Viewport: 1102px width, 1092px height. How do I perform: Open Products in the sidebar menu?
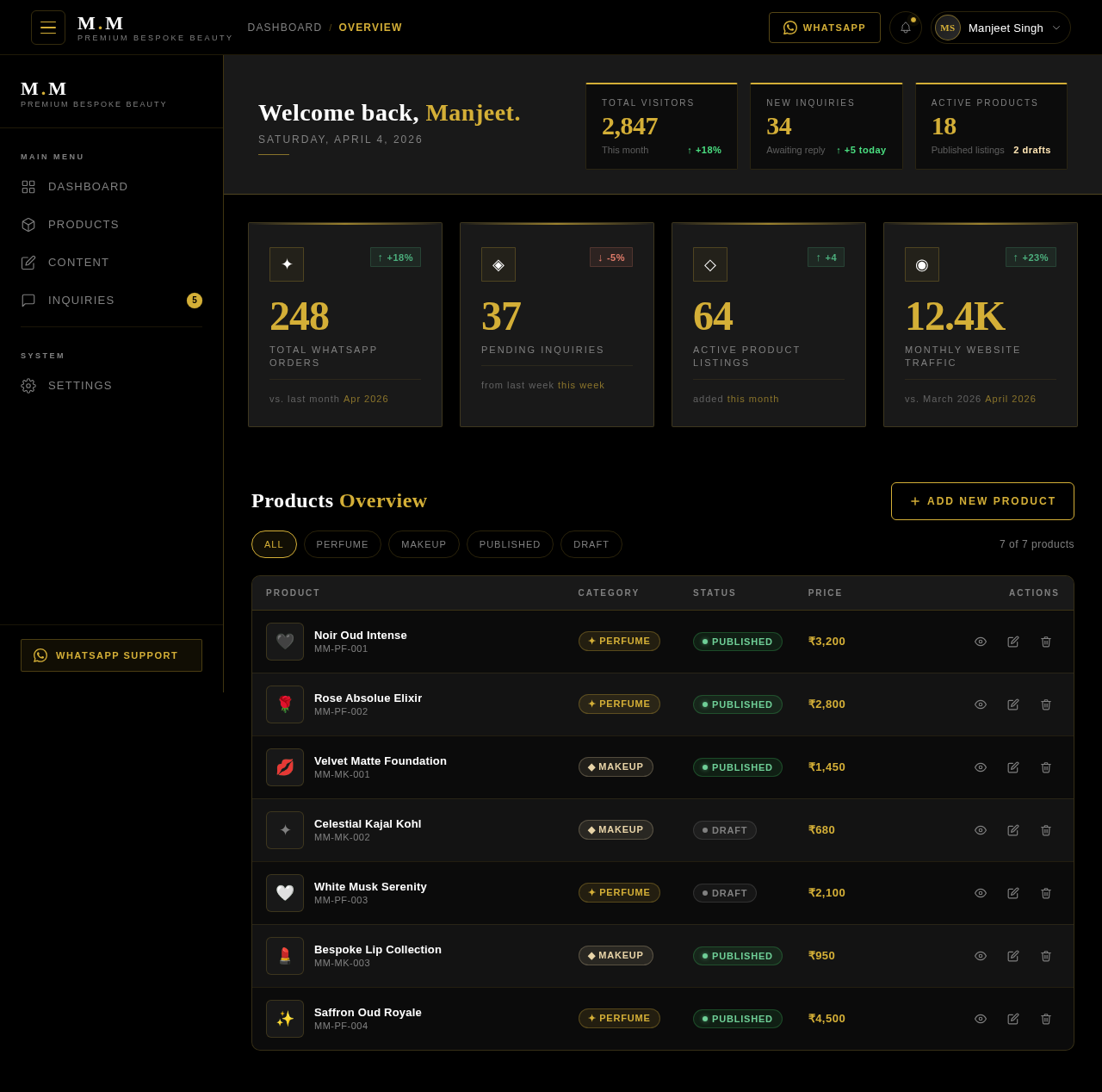[x=112, y=225]
